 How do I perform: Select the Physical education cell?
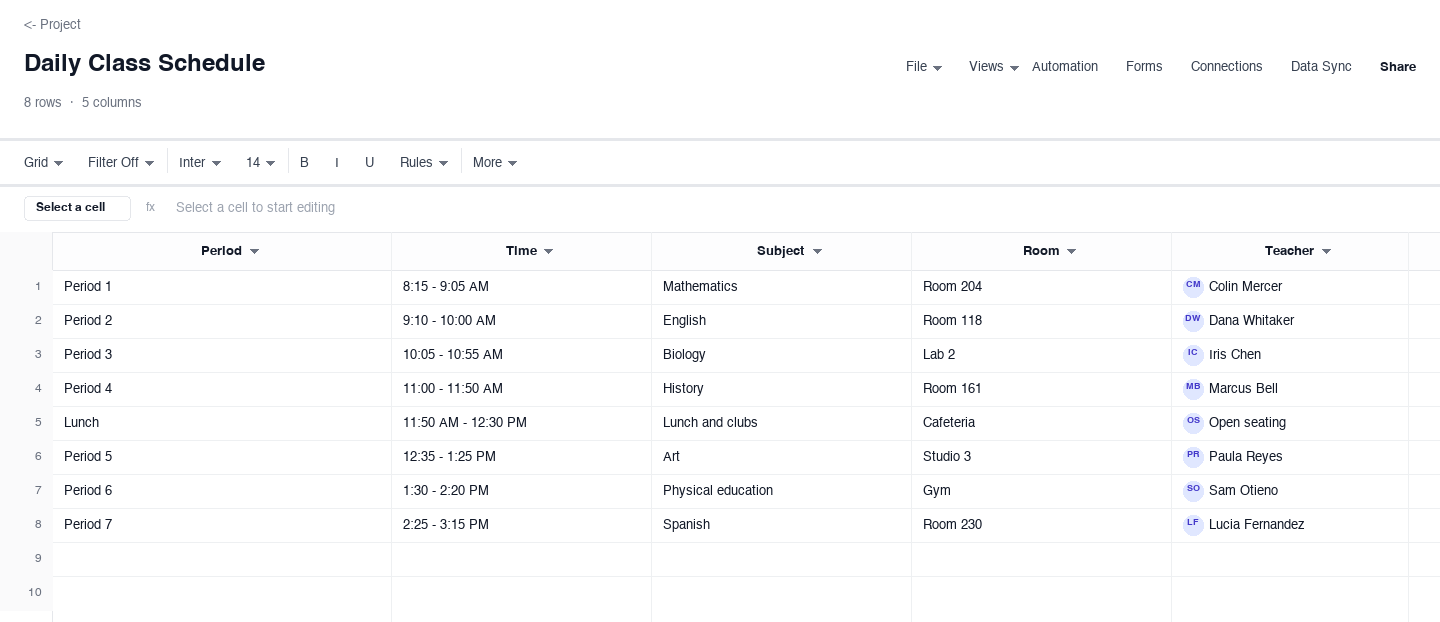coord(781,491)
